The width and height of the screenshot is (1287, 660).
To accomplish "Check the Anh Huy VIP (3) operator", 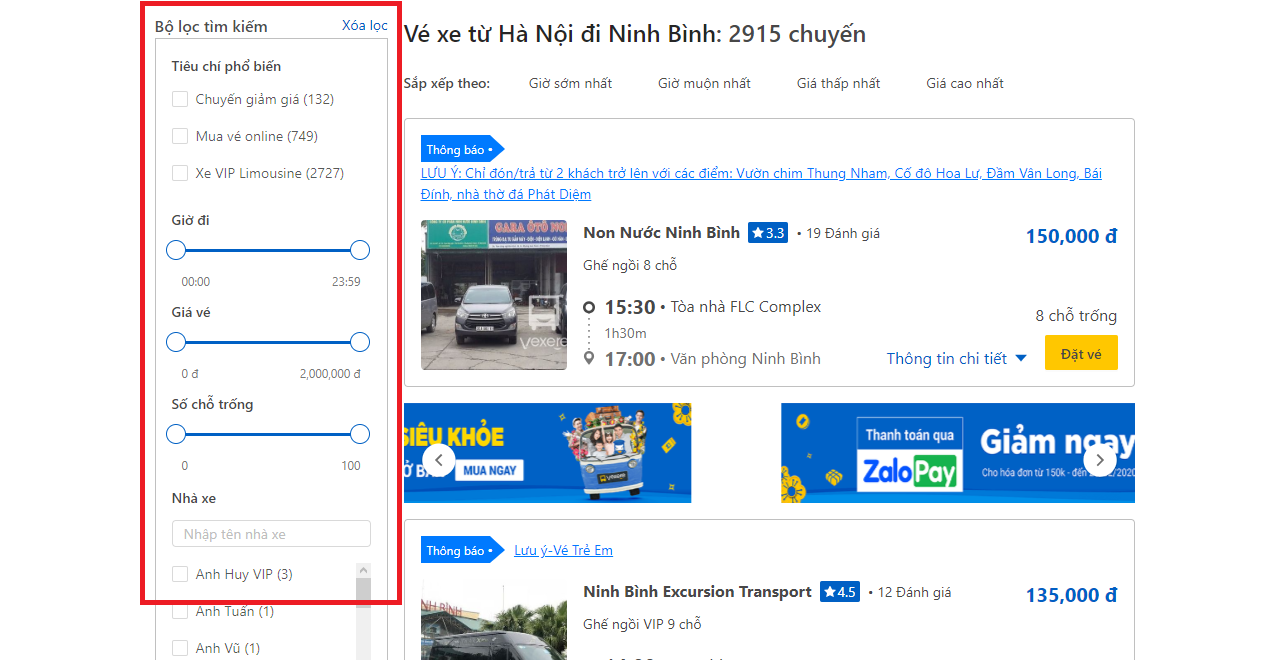I will [180, 574].
